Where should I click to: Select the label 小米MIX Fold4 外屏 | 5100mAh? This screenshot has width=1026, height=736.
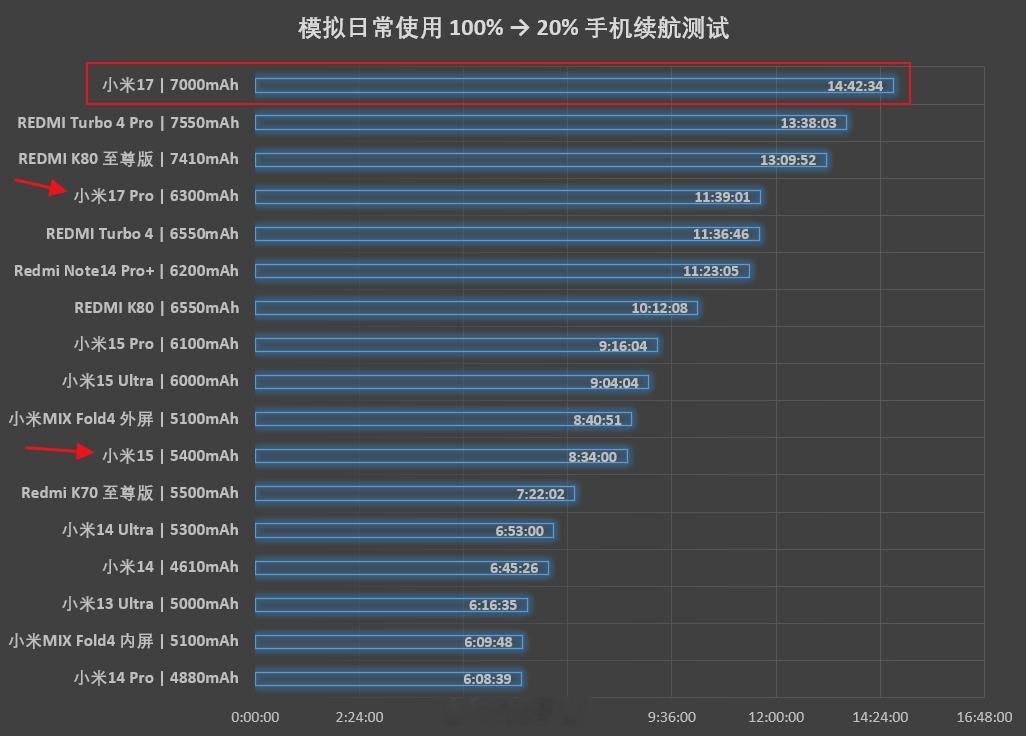pyautogui.click(x=124, y=419)
